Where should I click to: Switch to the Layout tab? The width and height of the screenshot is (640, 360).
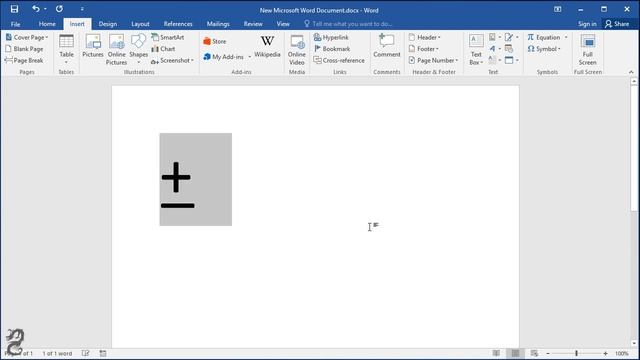[140, 24]
